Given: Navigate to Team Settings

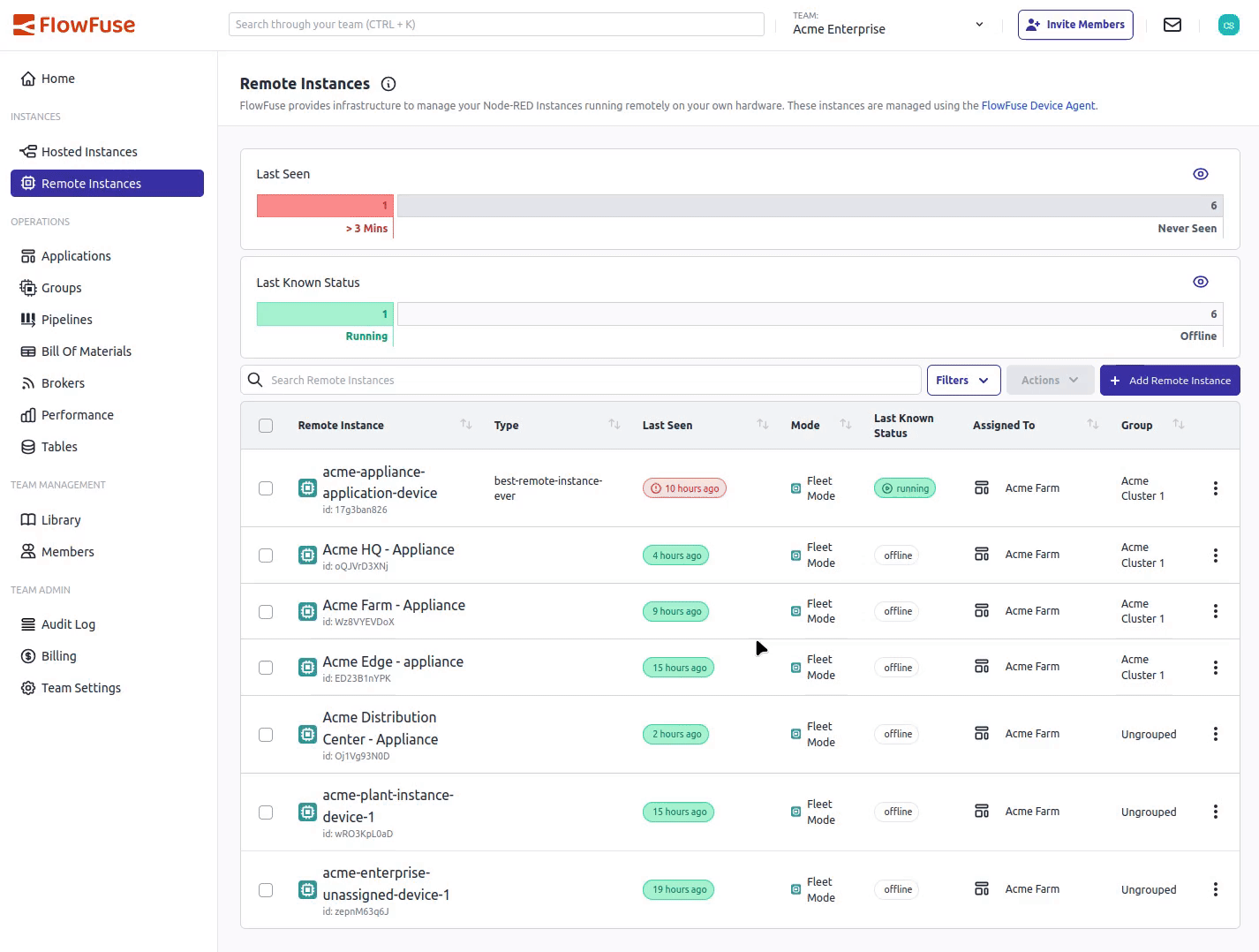Looking at the screenshot, I should [x=80, y=687].
